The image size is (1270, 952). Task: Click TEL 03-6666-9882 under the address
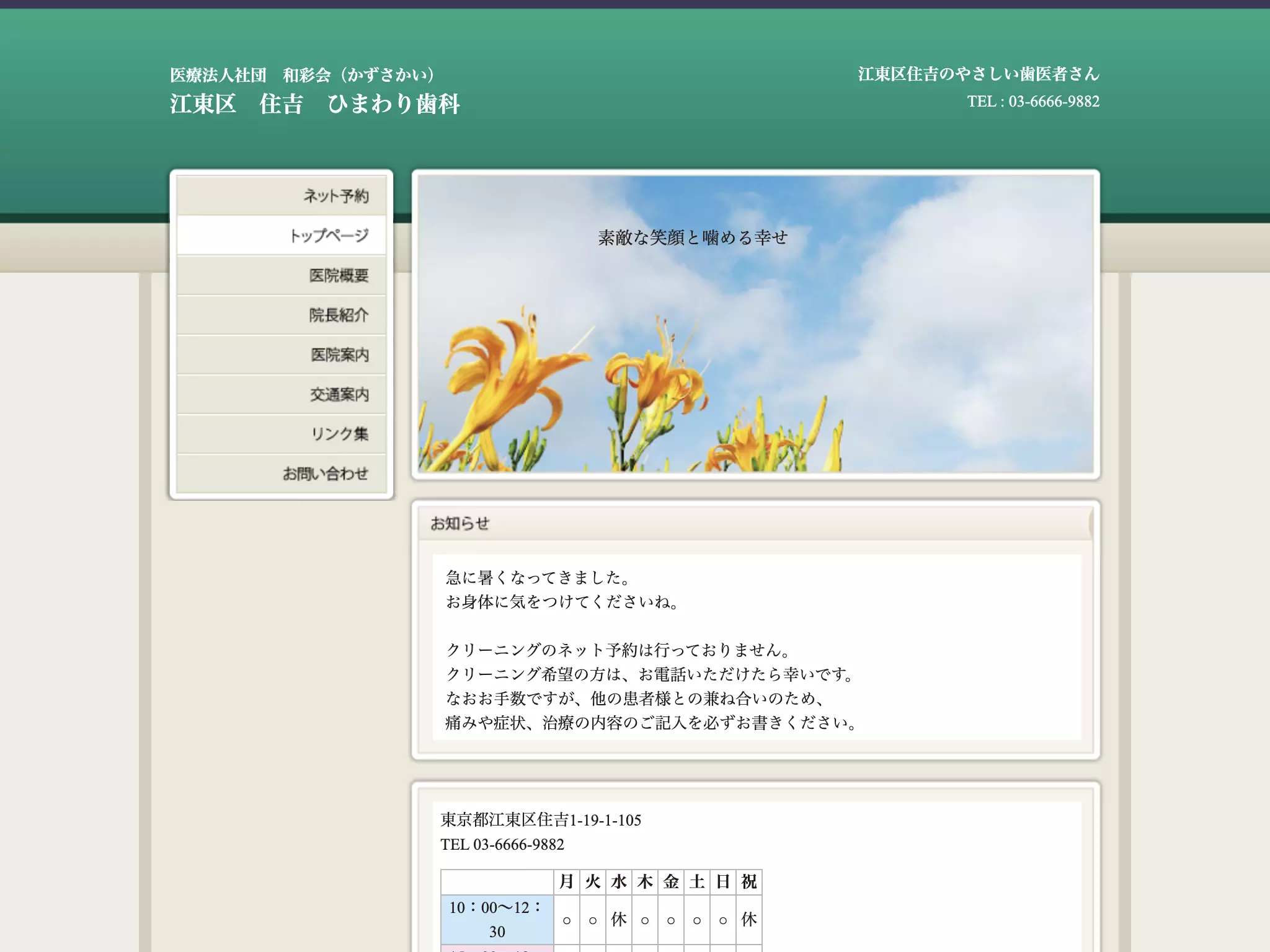click(x=502, y=844)
